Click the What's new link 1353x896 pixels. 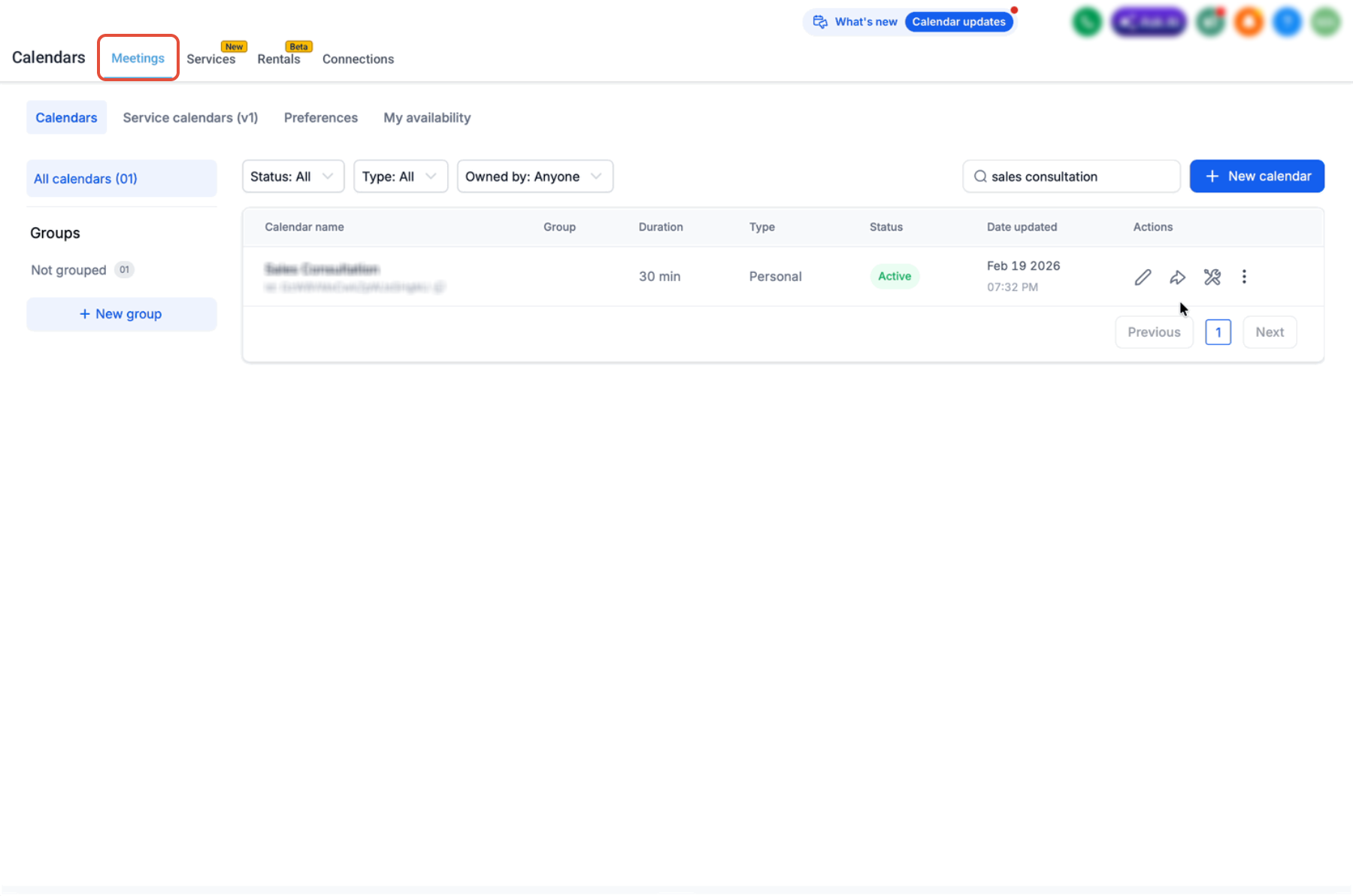866,22
